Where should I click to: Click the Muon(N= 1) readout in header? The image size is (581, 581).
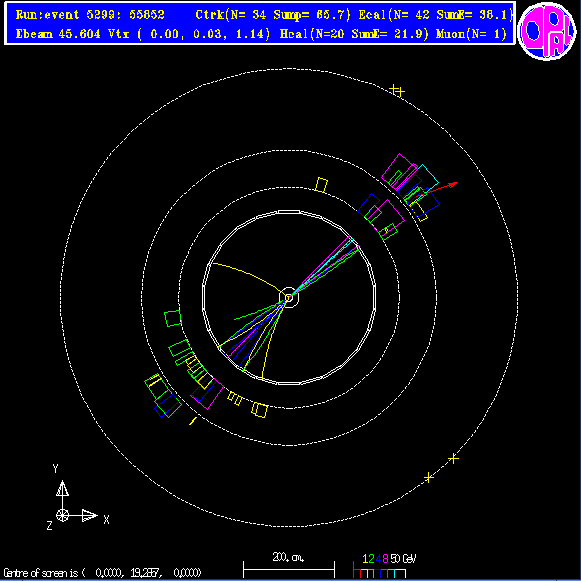tap(471, 34)
